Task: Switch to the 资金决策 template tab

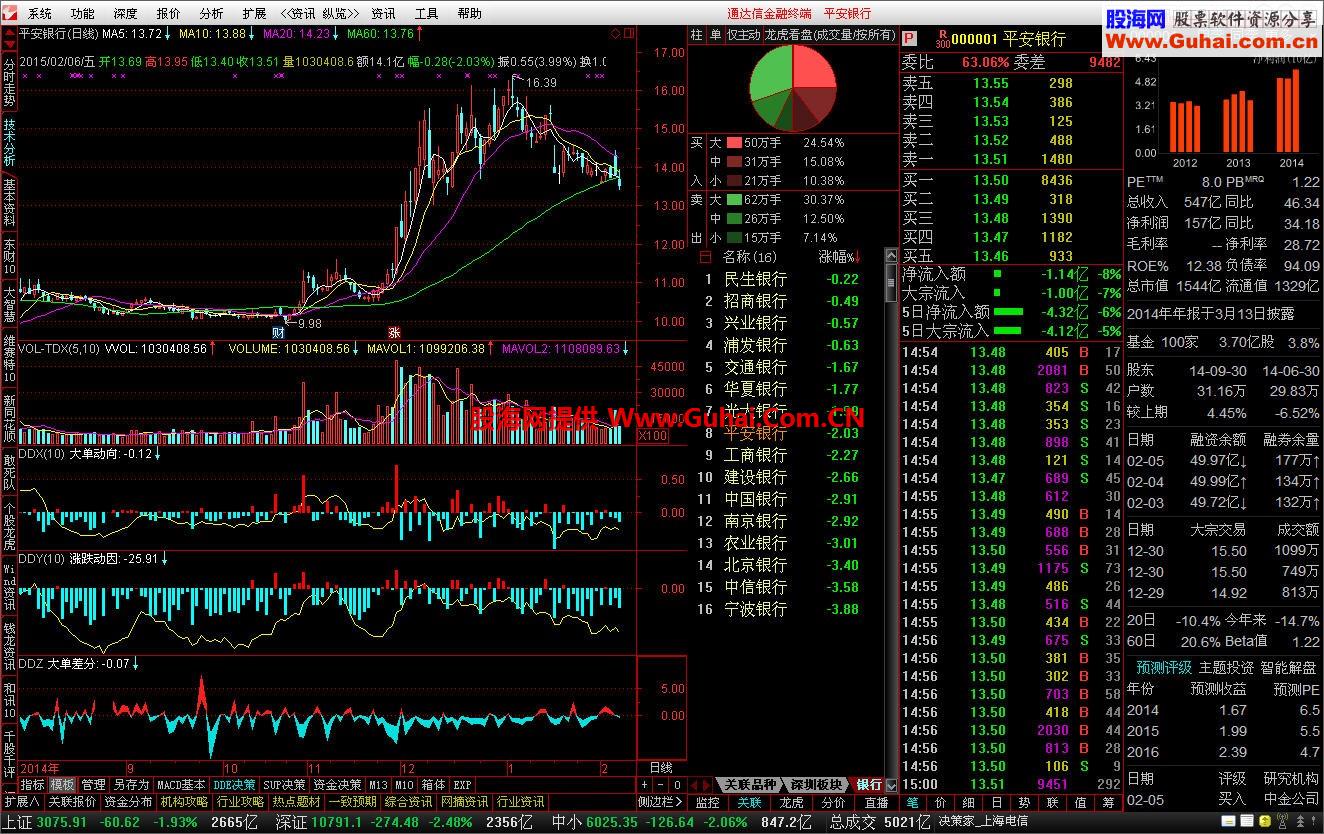Action: pyautogui.click(x=338, y=785)
